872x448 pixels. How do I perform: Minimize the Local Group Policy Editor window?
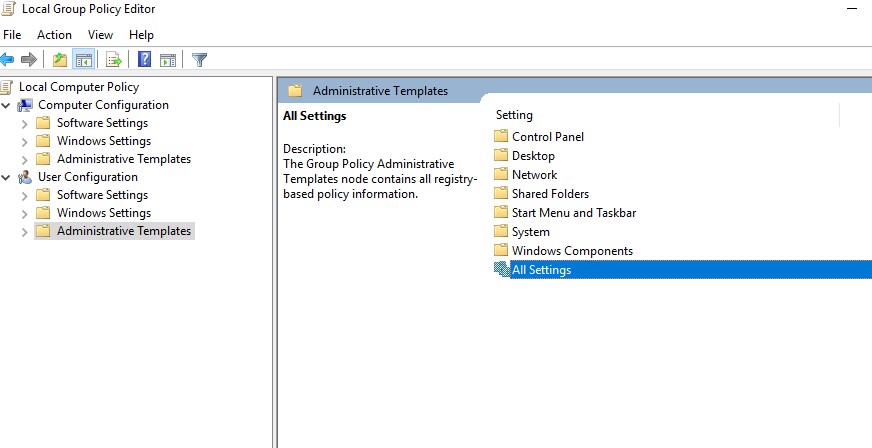point(851,9)
